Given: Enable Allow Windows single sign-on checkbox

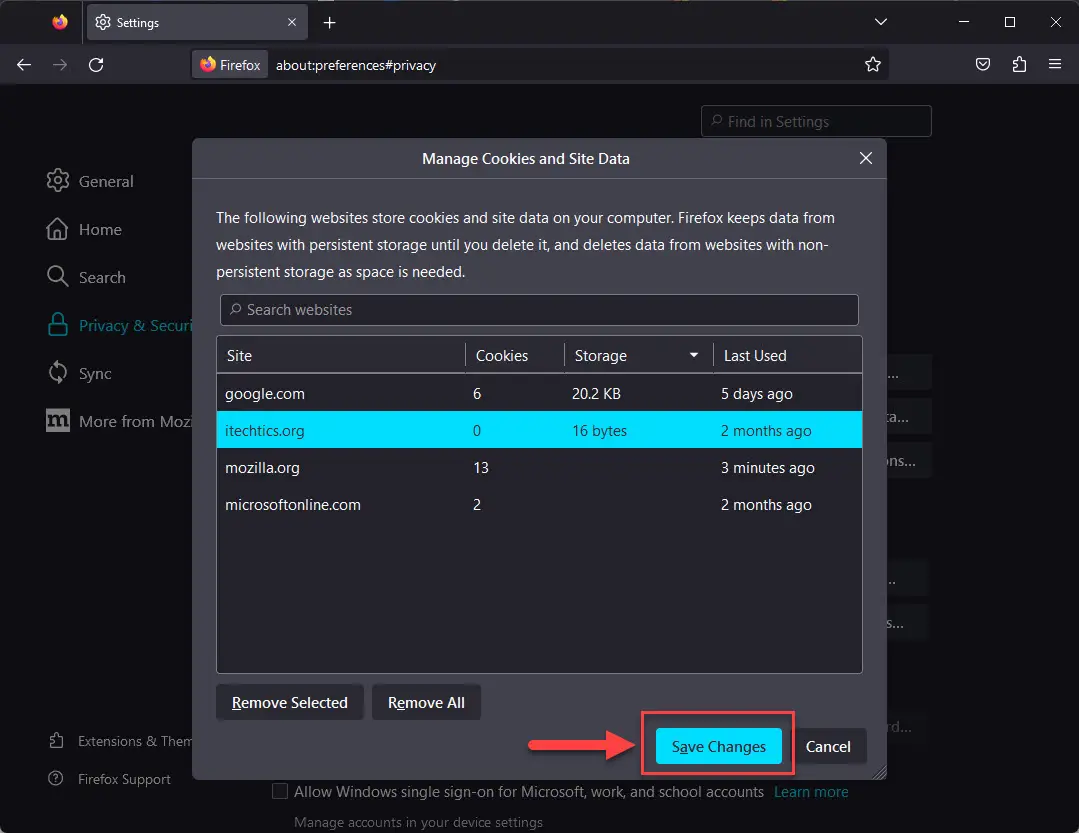Looking at the screenshot, I should tap(279, 791).
